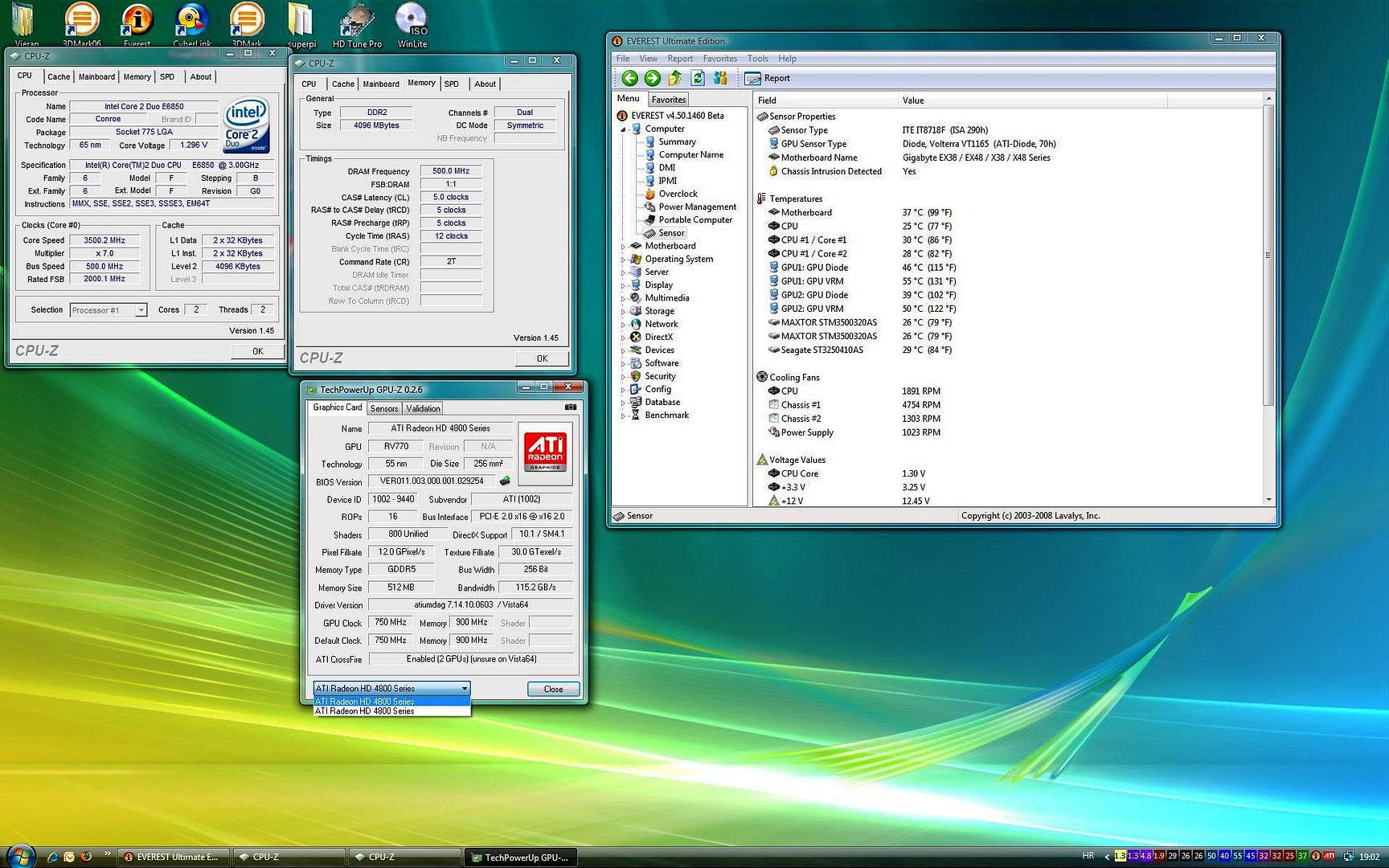Viewport: 1389px width, 868px height.
Task: Expand the Network tree node
Action: point(622,324)
